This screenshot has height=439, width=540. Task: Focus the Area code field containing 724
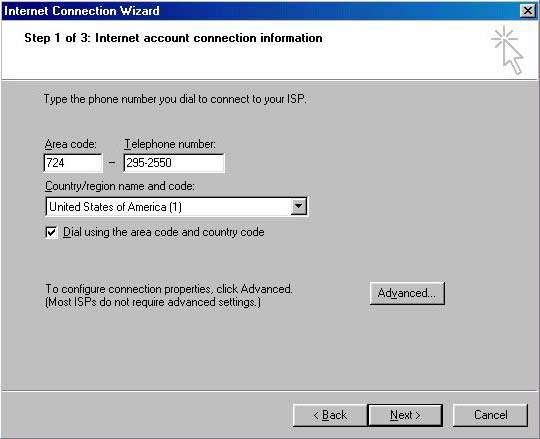coord(73,163)
